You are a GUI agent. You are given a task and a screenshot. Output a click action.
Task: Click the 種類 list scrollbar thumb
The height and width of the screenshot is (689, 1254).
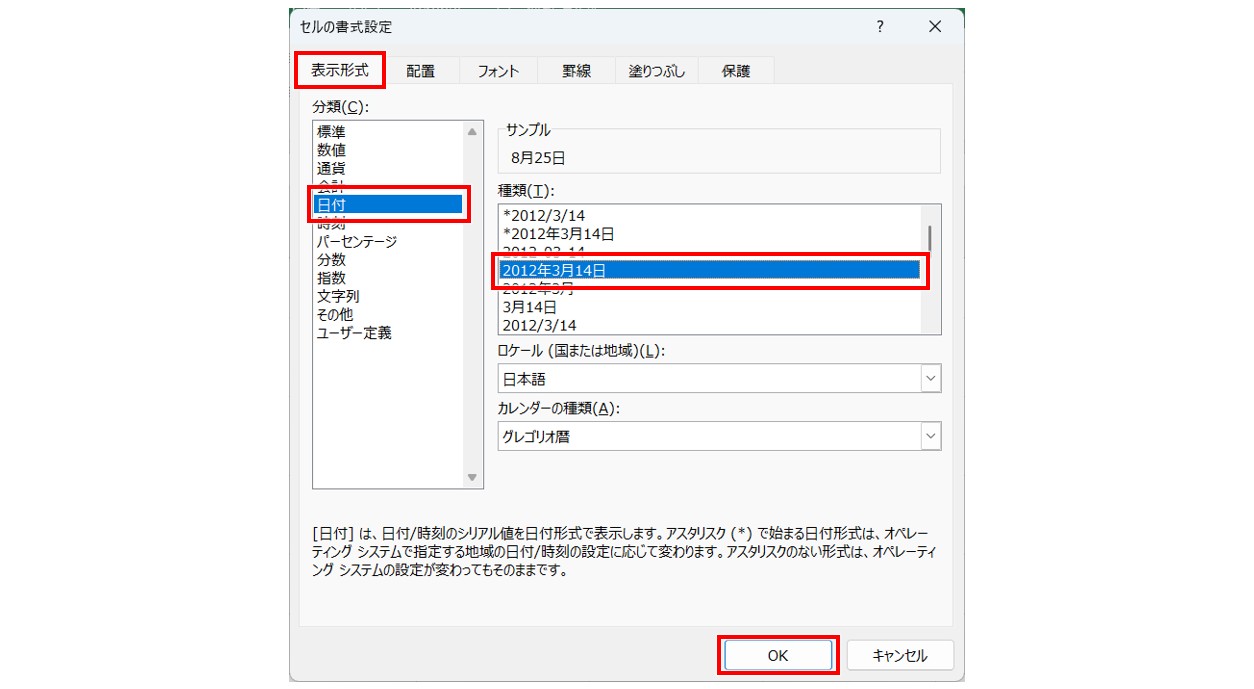tap(931, 238)
